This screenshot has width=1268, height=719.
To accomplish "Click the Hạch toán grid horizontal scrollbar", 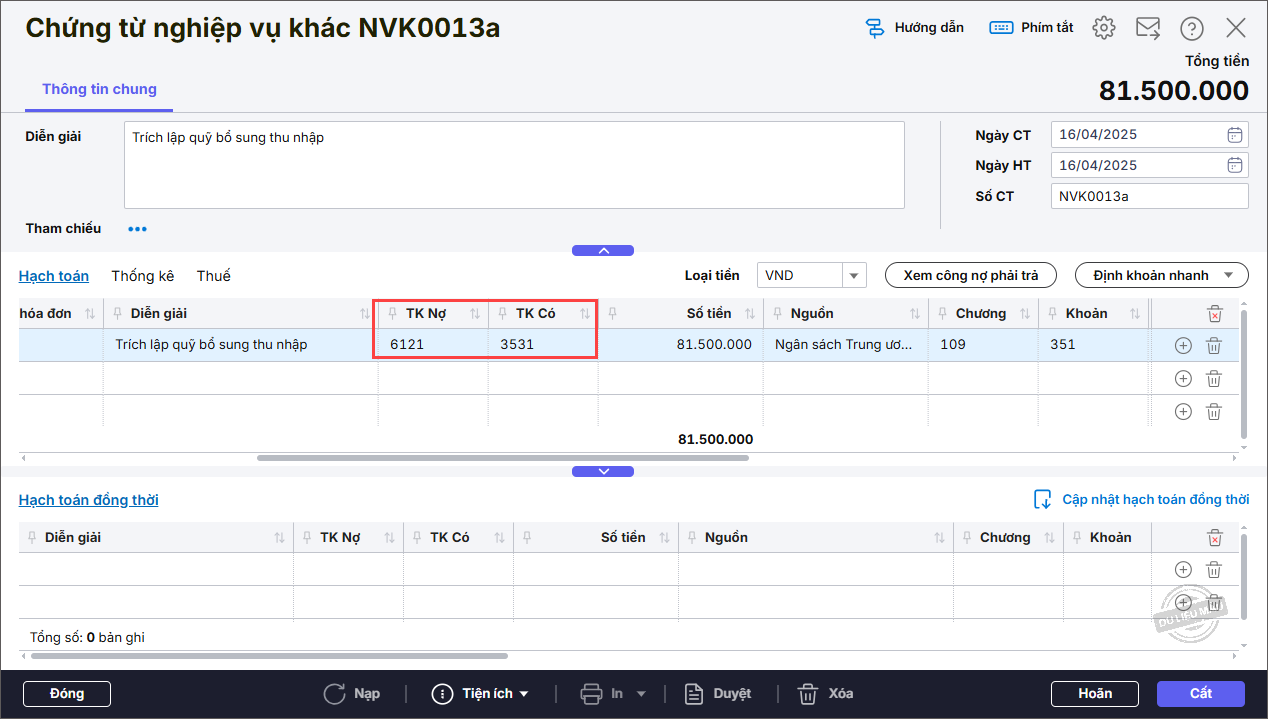I will tap(503, 458).
